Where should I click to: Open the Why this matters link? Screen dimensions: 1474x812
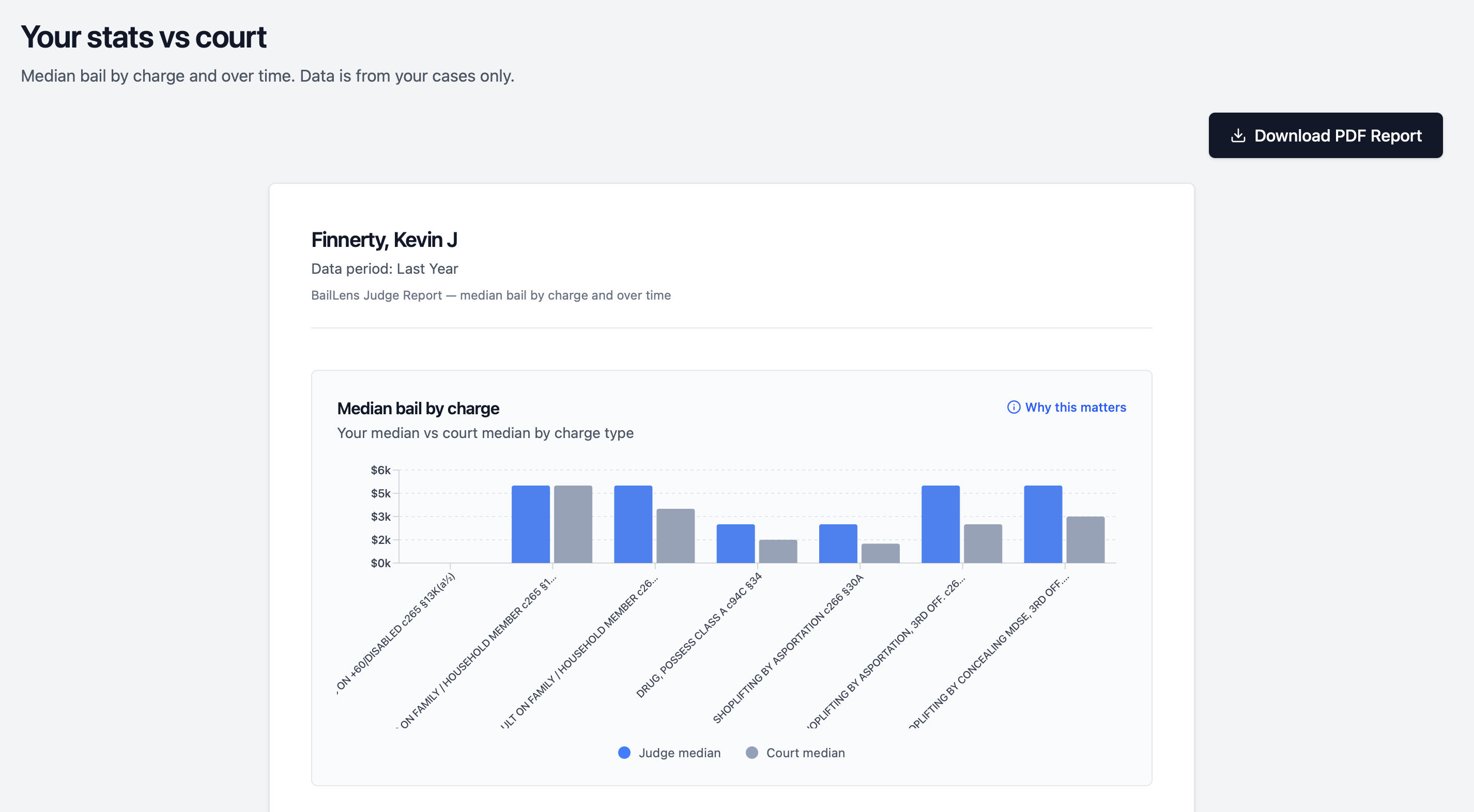[1075, 407]
